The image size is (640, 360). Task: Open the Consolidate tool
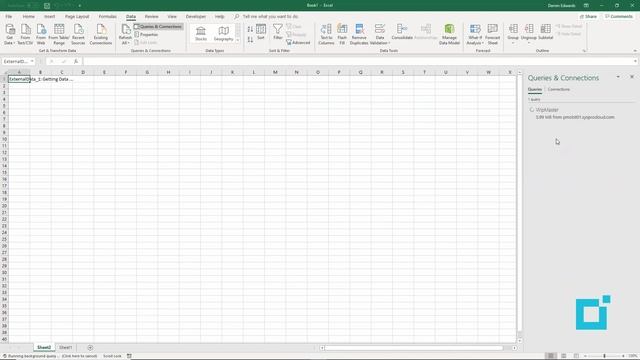coord(402,32)
